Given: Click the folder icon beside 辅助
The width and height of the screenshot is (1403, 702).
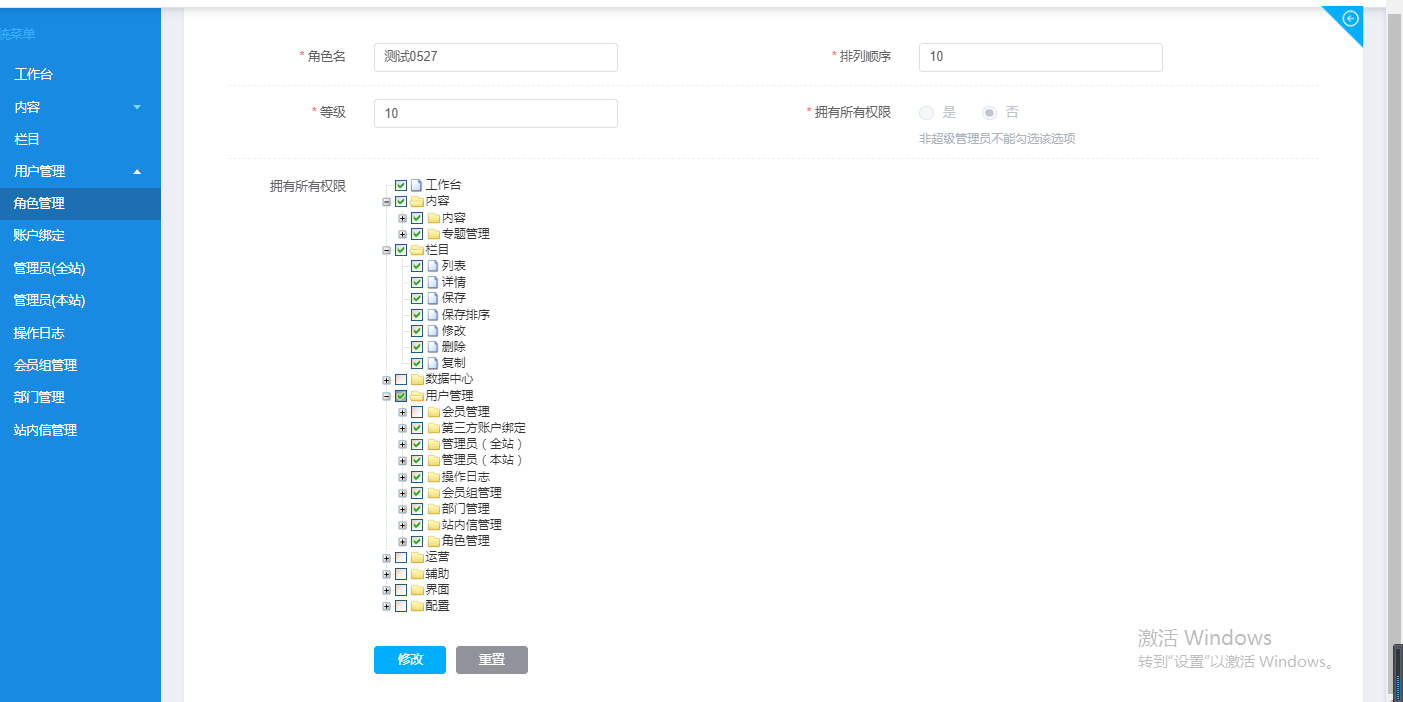Looking at the screenshot, I should point(417,574).
